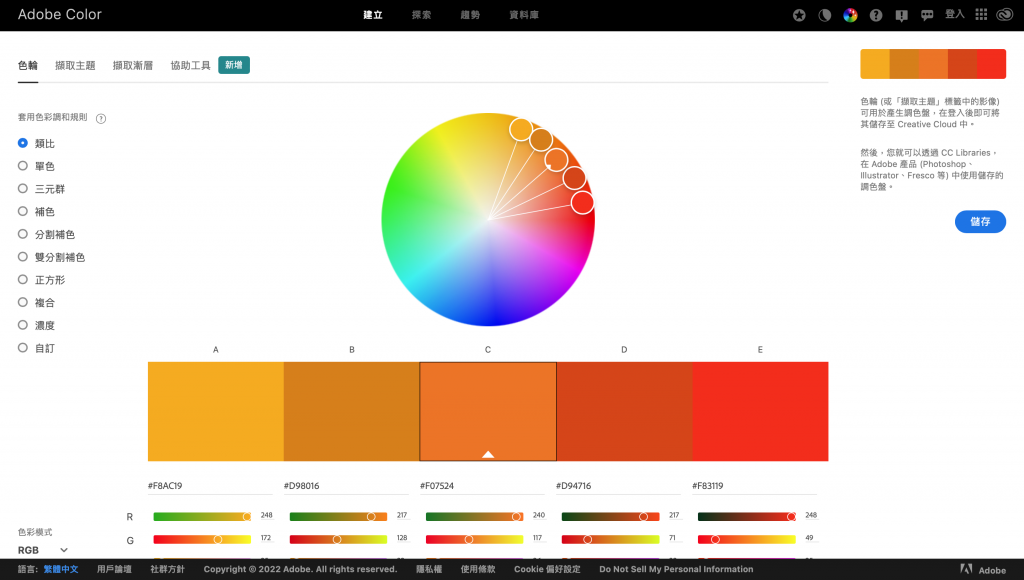Image resolution: width=1024 pixels, height=580 pixels.
Task: Toggle the dark mode moon icon
Action: pos(825,15)
